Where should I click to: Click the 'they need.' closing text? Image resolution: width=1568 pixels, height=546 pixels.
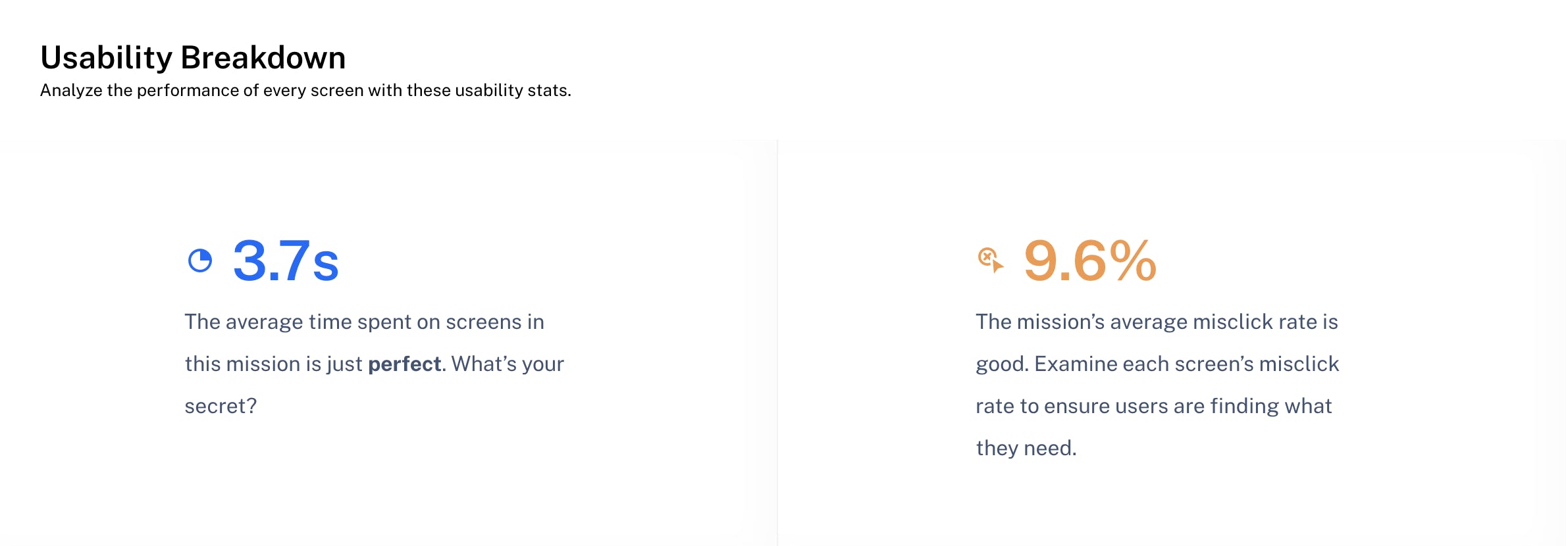1026,448
